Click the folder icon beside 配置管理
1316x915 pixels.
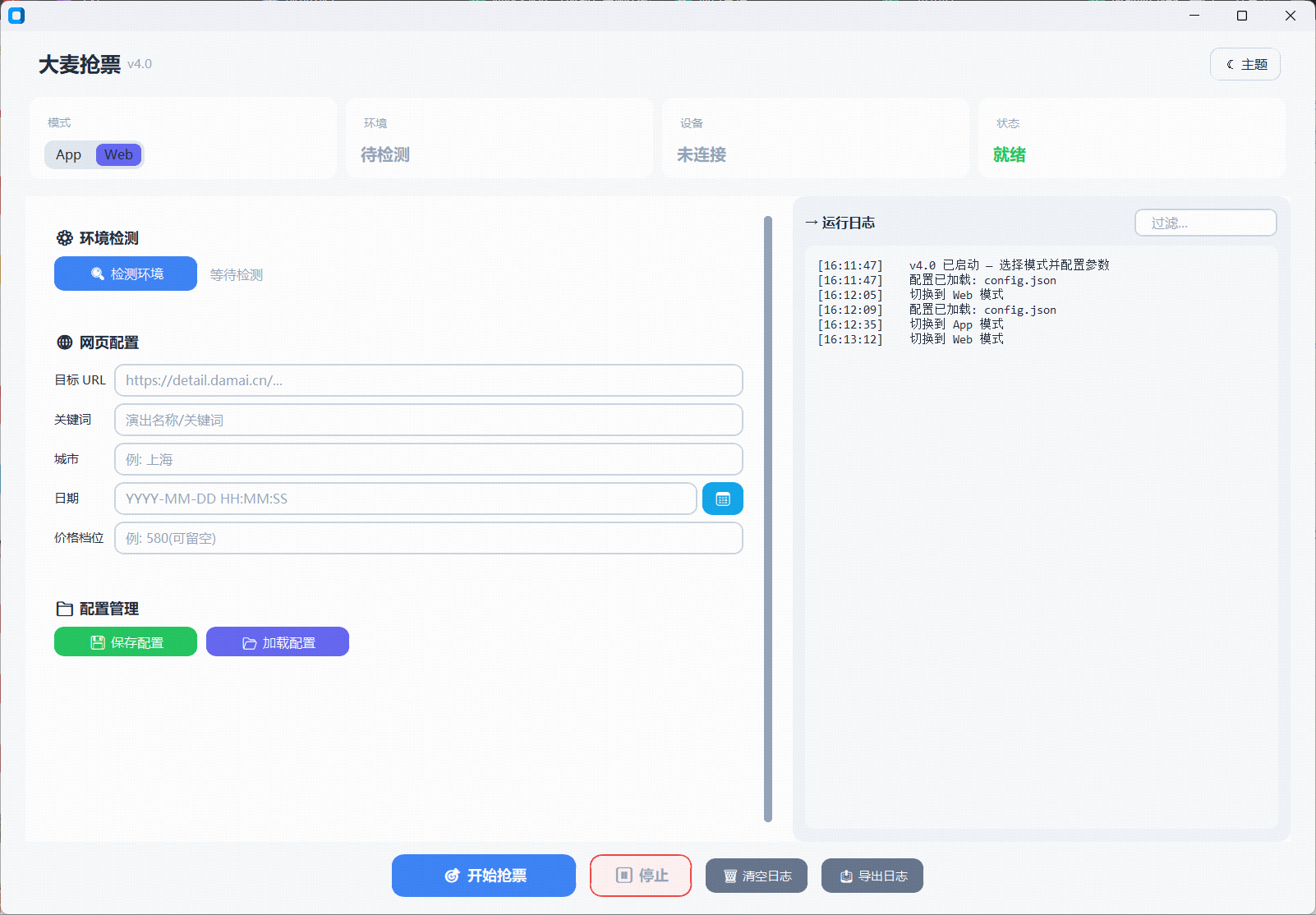[x=65, y=609]
